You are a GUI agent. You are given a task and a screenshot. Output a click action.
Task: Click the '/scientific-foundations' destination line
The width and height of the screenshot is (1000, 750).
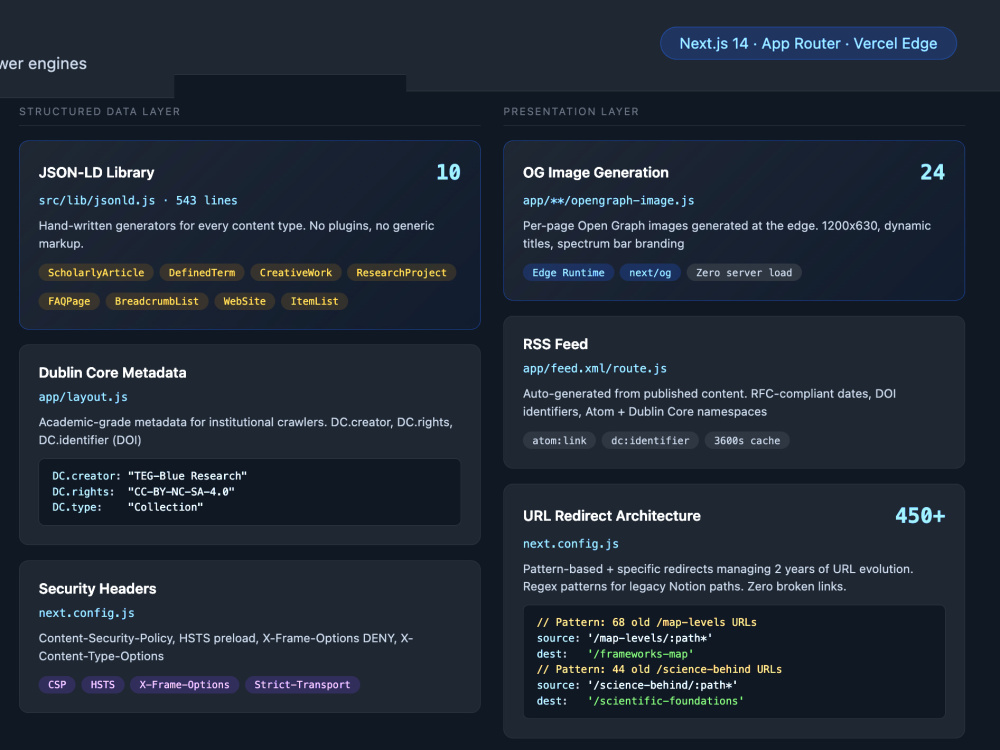pos(640,701)
